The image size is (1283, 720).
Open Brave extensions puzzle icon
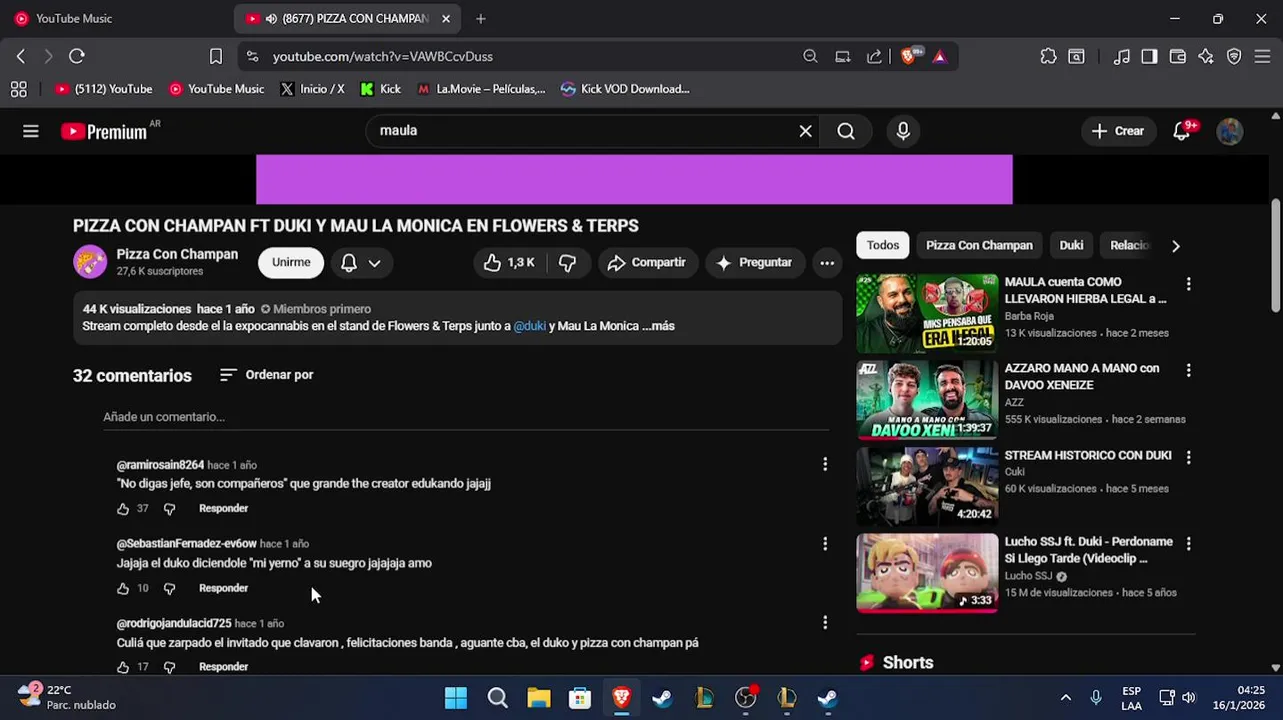tap(1048, 56)
